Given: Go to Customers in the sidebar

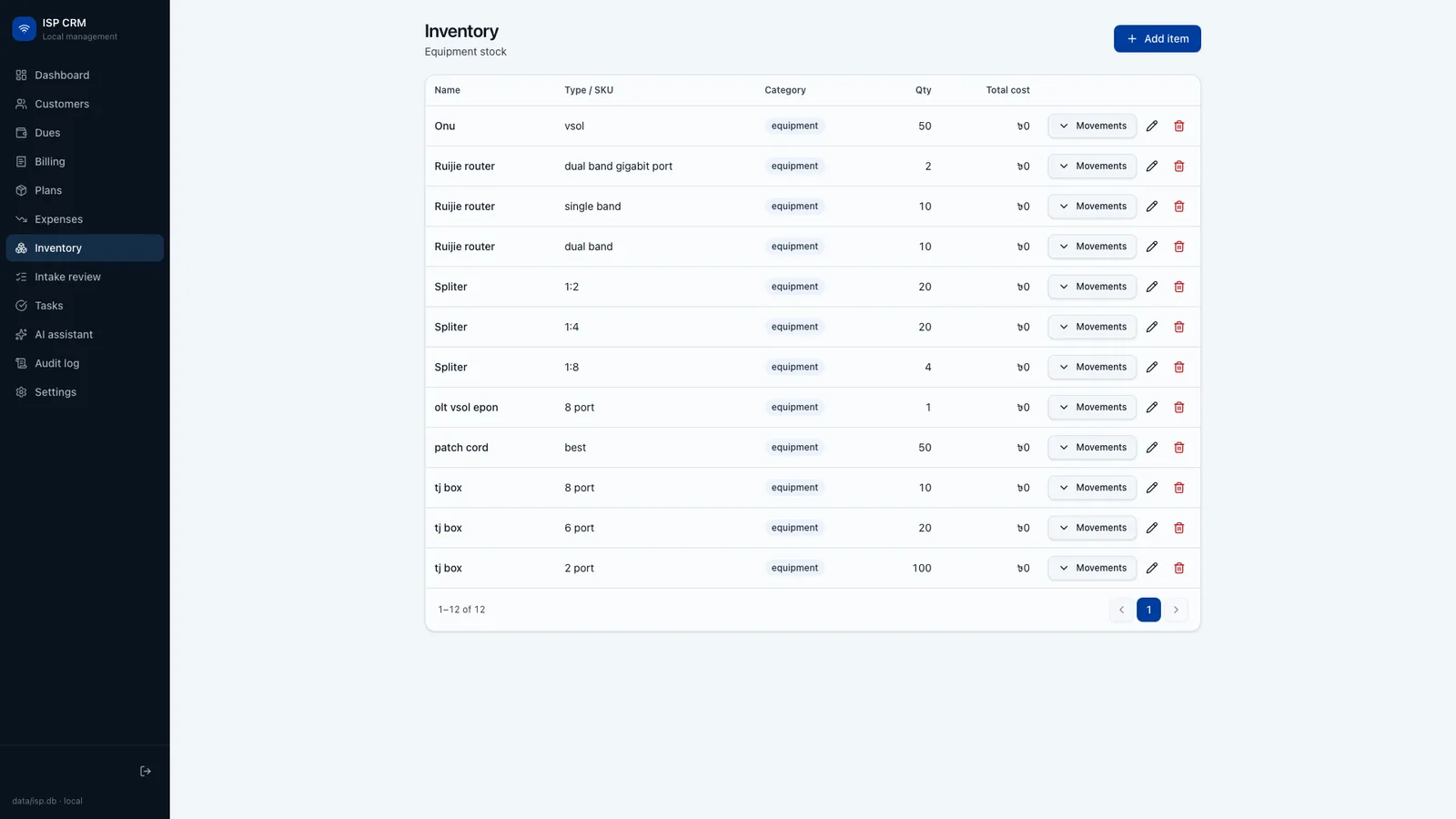Looking at the screenshot, I should click(x=85, y=104).
